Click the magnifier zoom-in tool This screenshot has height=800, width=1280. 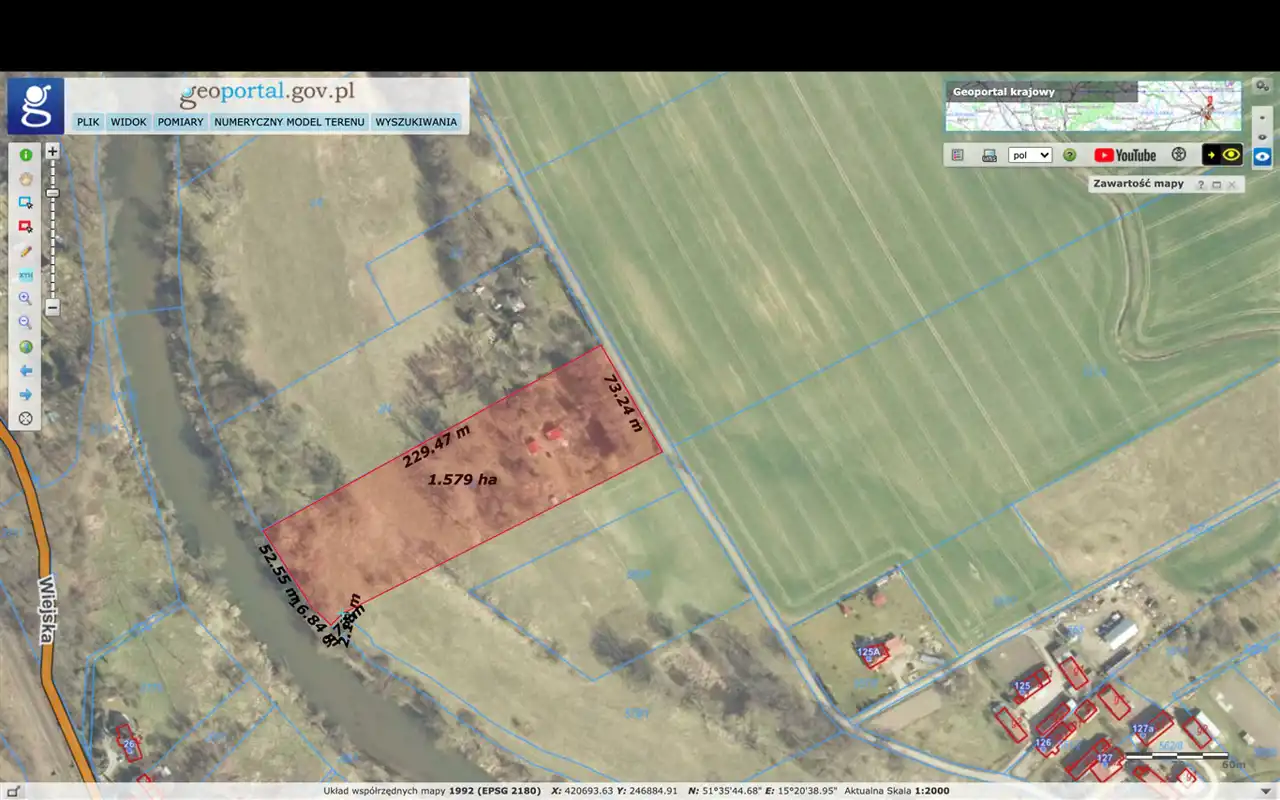(x=26, y=299)
